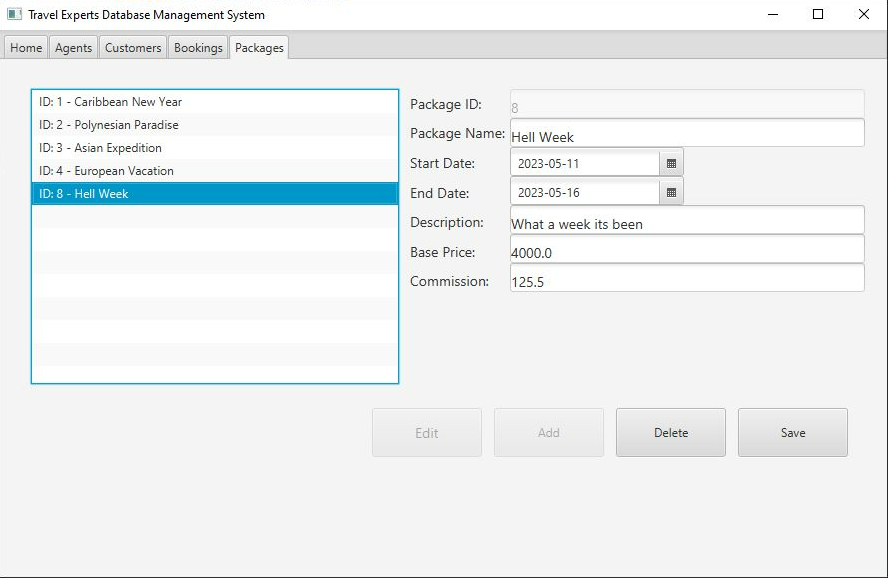
Task: Click the Start Date text box
Action: [x=585, y=163]
